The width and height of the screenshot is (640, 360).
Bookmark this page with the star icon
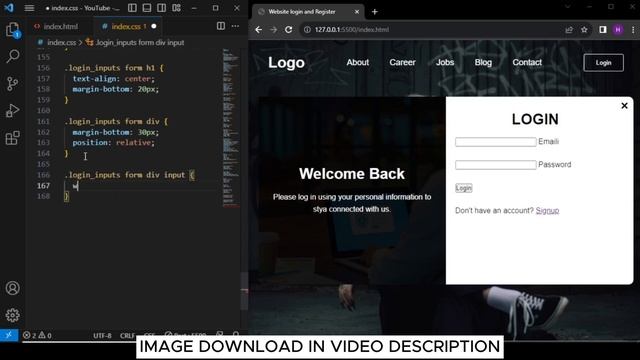point(584,30)
